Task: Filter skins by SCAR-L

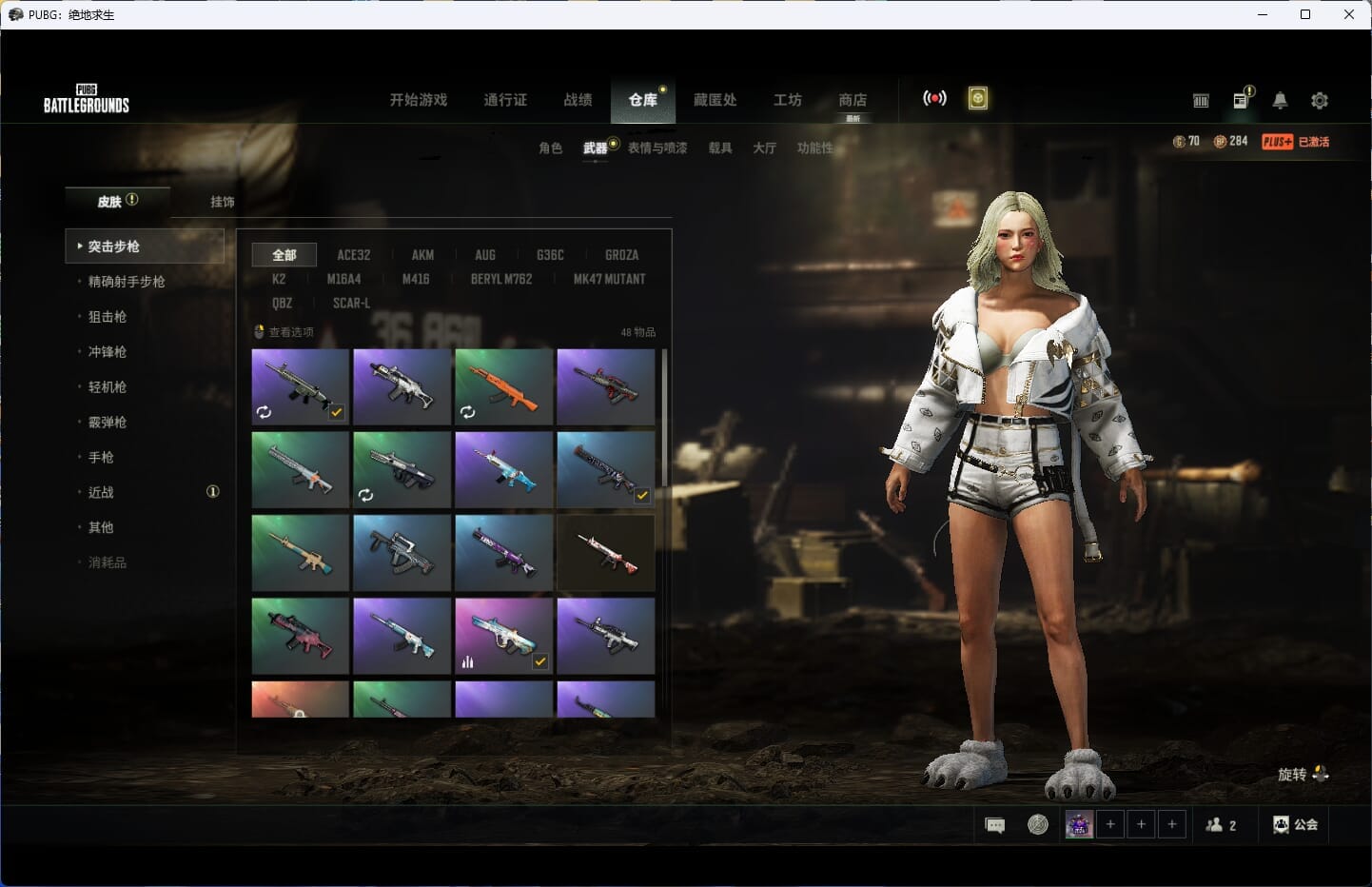Action: [352, 304]
